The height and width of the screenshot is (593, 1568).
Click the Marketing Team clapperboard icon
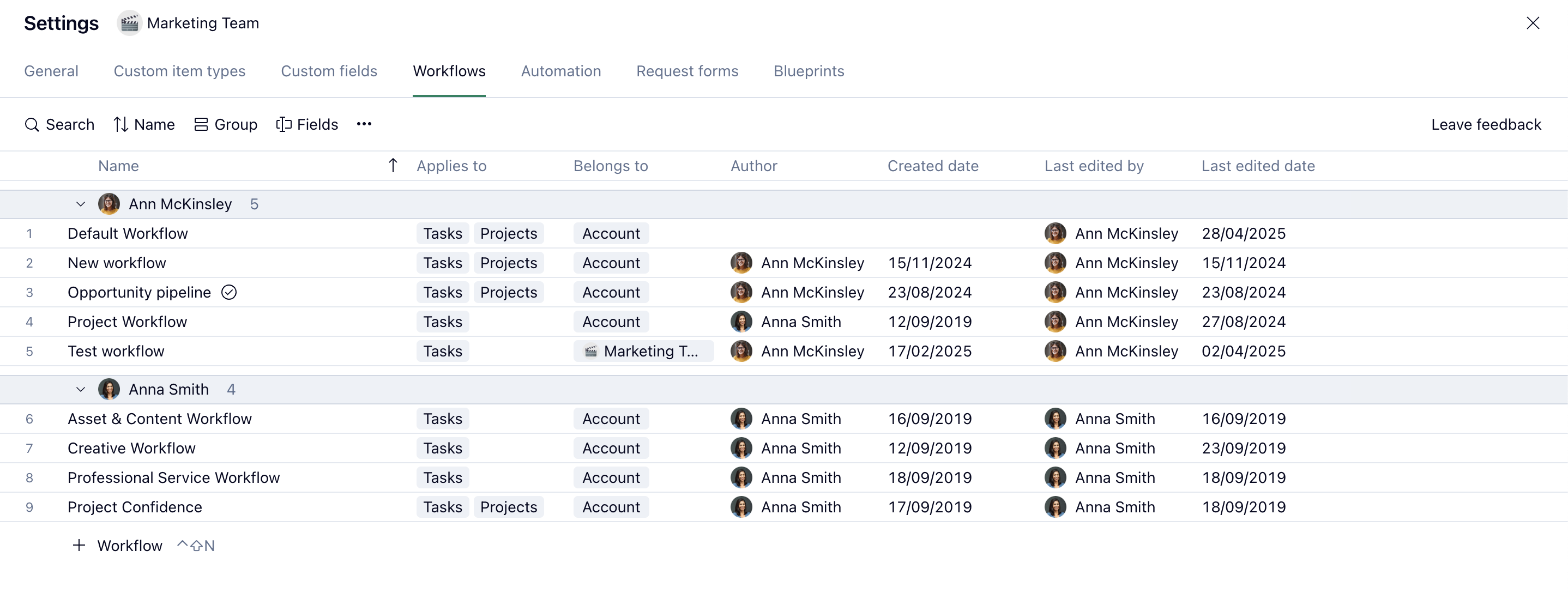click(129, 23)
